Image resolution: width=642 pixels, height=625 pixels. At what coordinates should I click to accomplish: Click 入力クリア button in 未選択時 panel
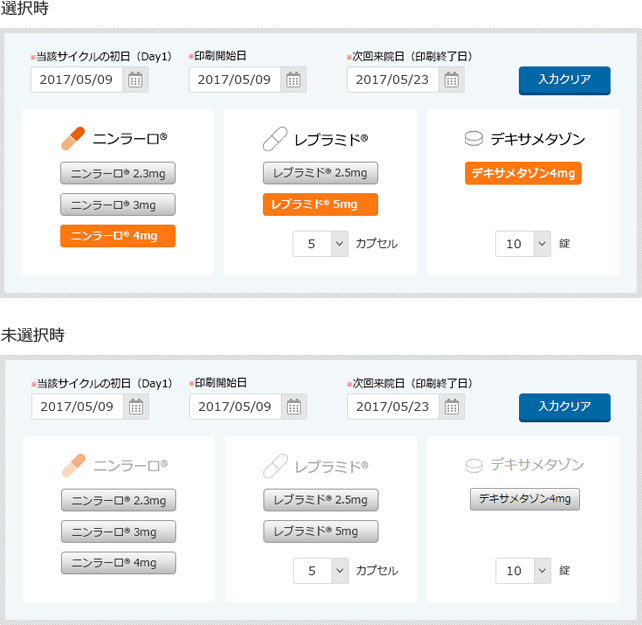tap(565, 408)
